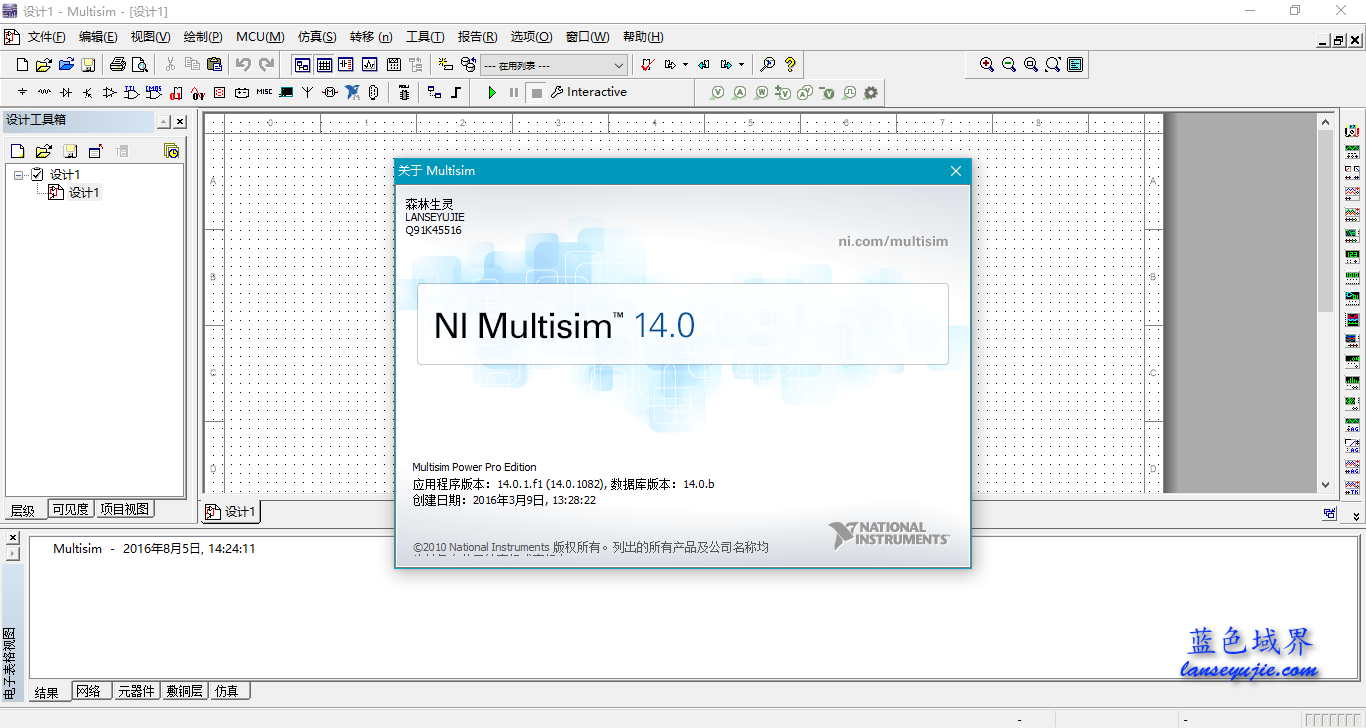Select the 设计1 schematic sheet in tree
This screenshot has width=1366, height=728.
[x=75, y=193]
